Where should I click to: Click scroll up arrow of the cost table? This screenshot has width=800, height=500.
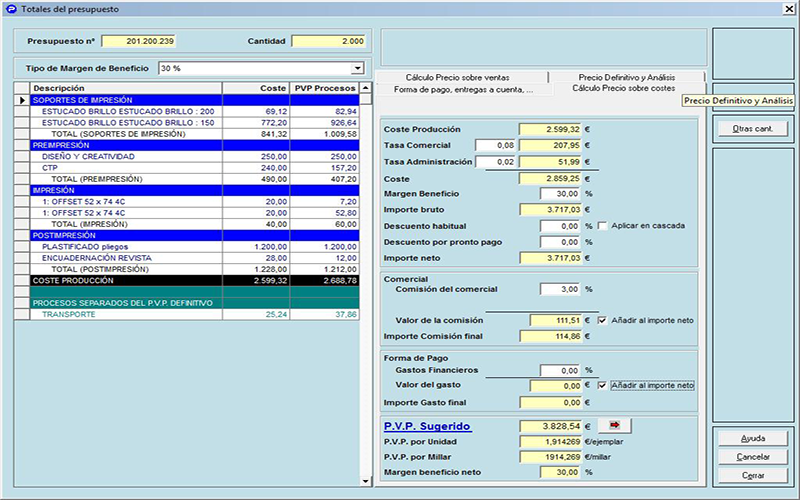click(x=365, y=88)
